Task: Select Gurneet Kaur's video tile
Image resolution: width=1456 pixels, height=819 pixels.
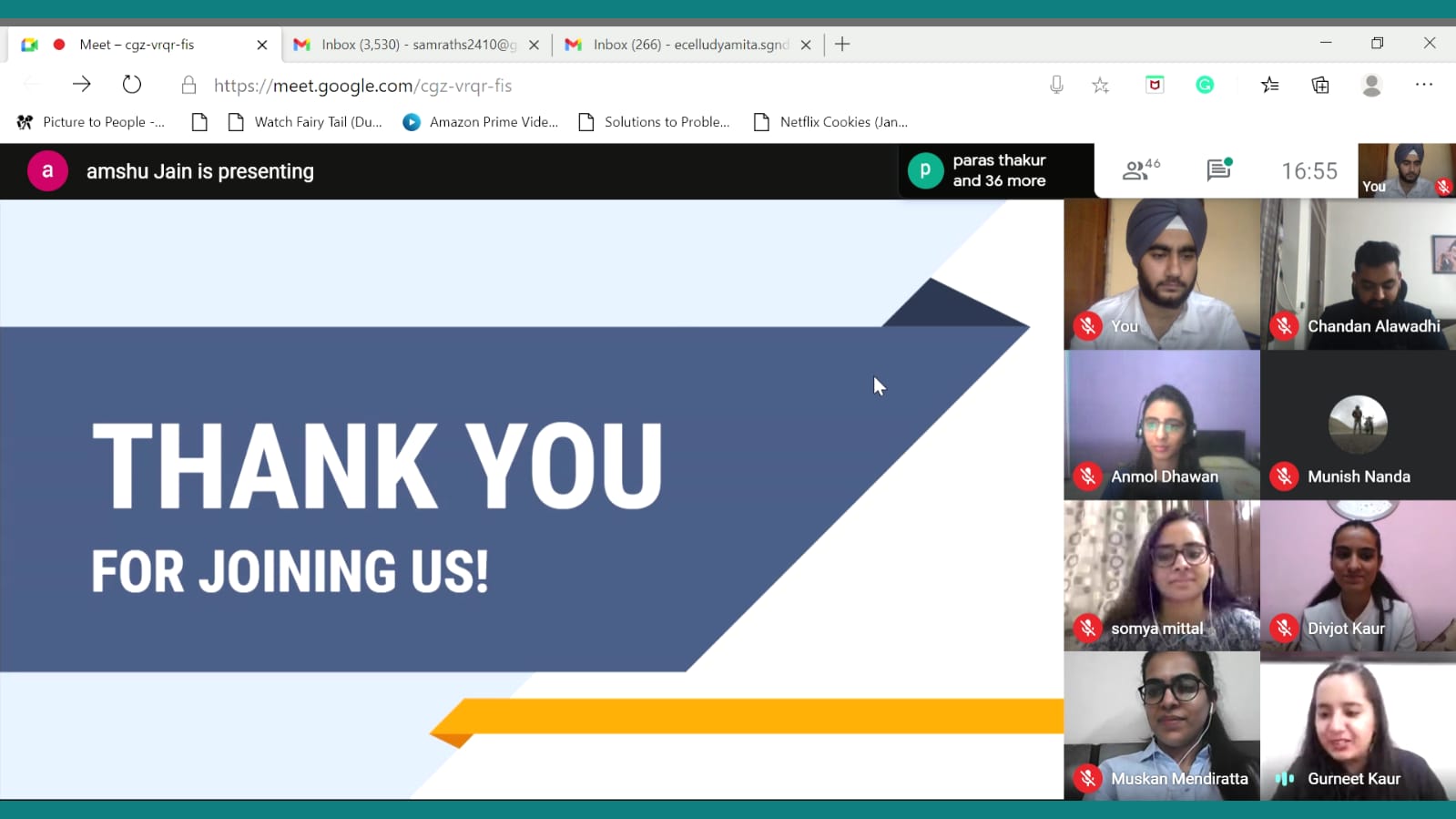Action: pyautogui.click(x=1358, y=726)
